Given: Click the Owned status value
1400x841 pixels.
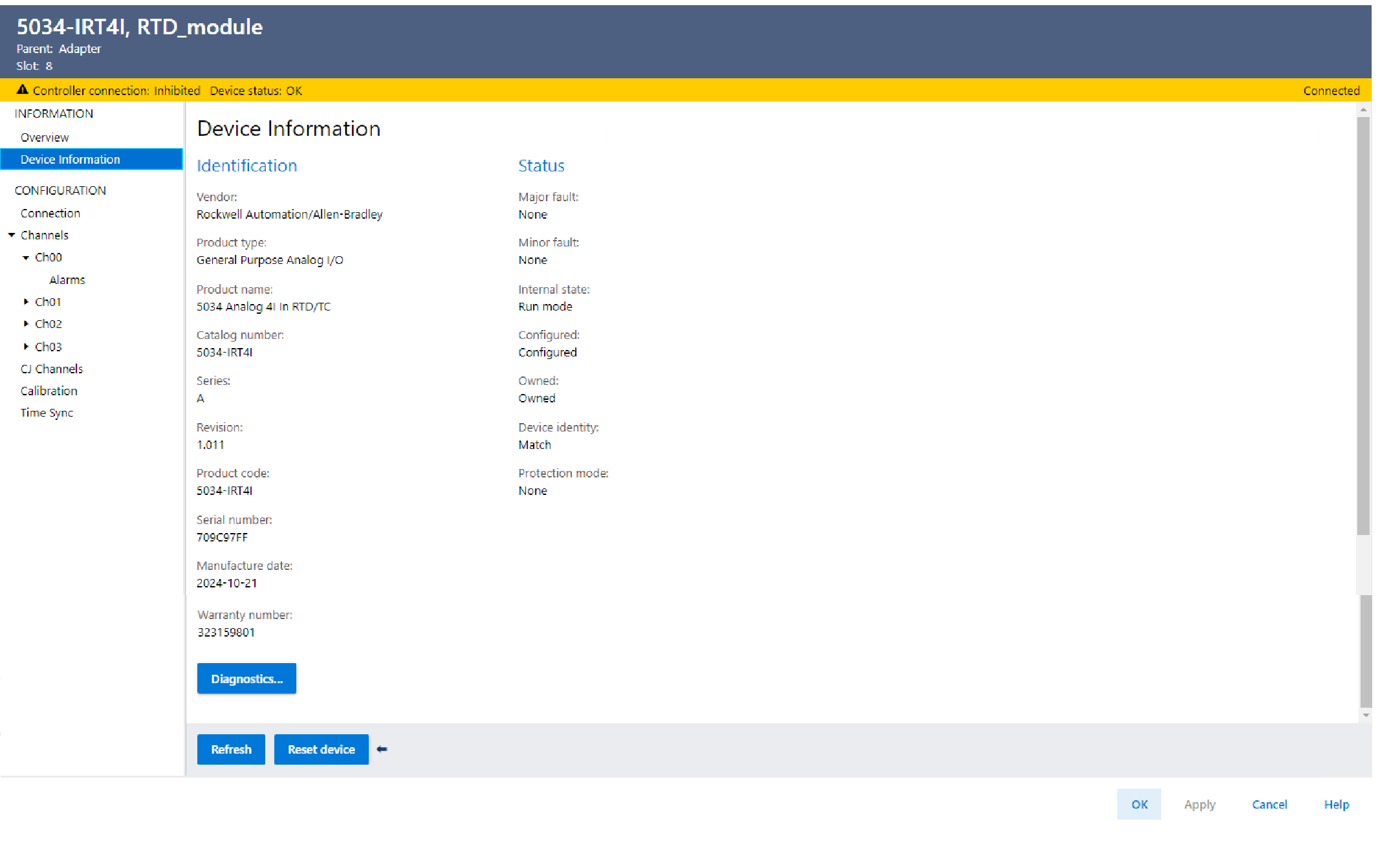Looking at the screenshot, I should point(536,398).
